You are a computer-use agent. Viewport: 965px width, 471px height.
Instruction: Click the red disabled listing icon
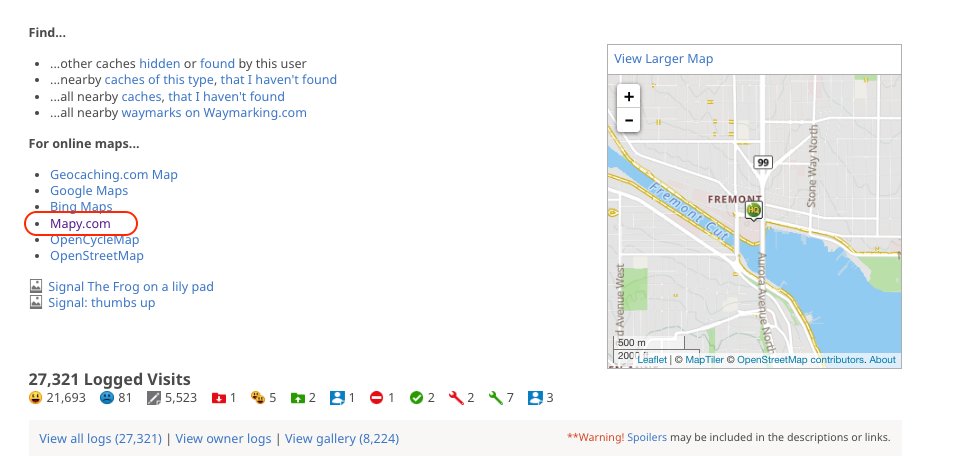coord(377,398)
